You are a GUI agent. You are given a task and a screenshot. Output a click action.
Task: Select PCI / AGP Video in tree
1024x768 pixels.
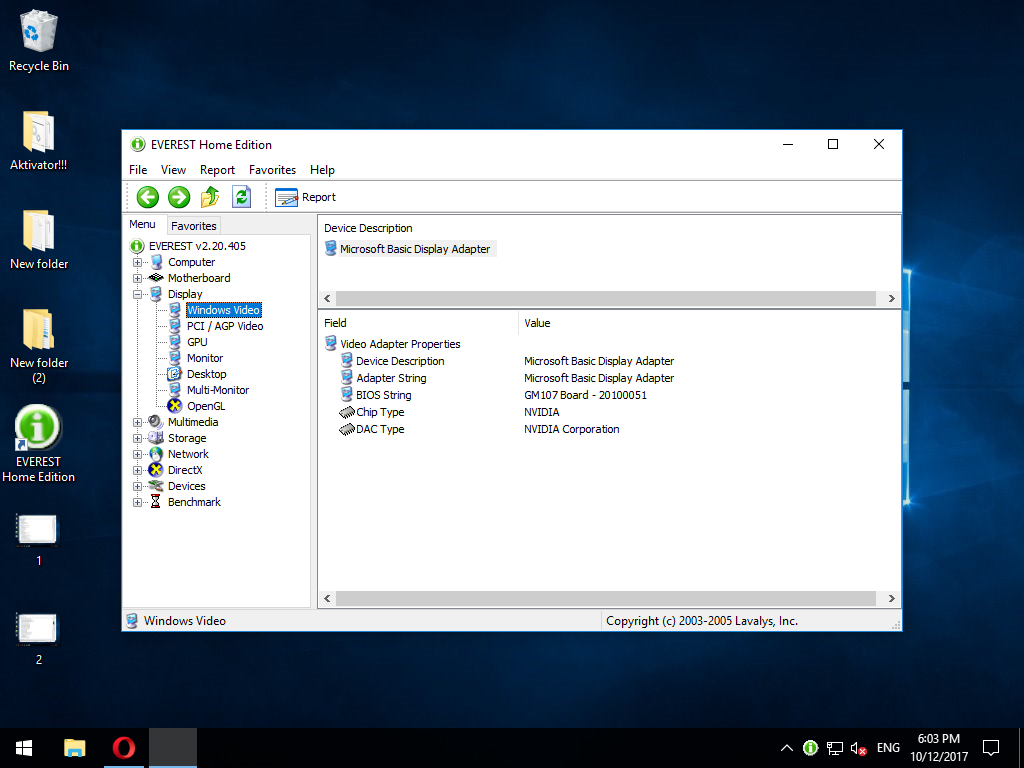tap(225, 326)
